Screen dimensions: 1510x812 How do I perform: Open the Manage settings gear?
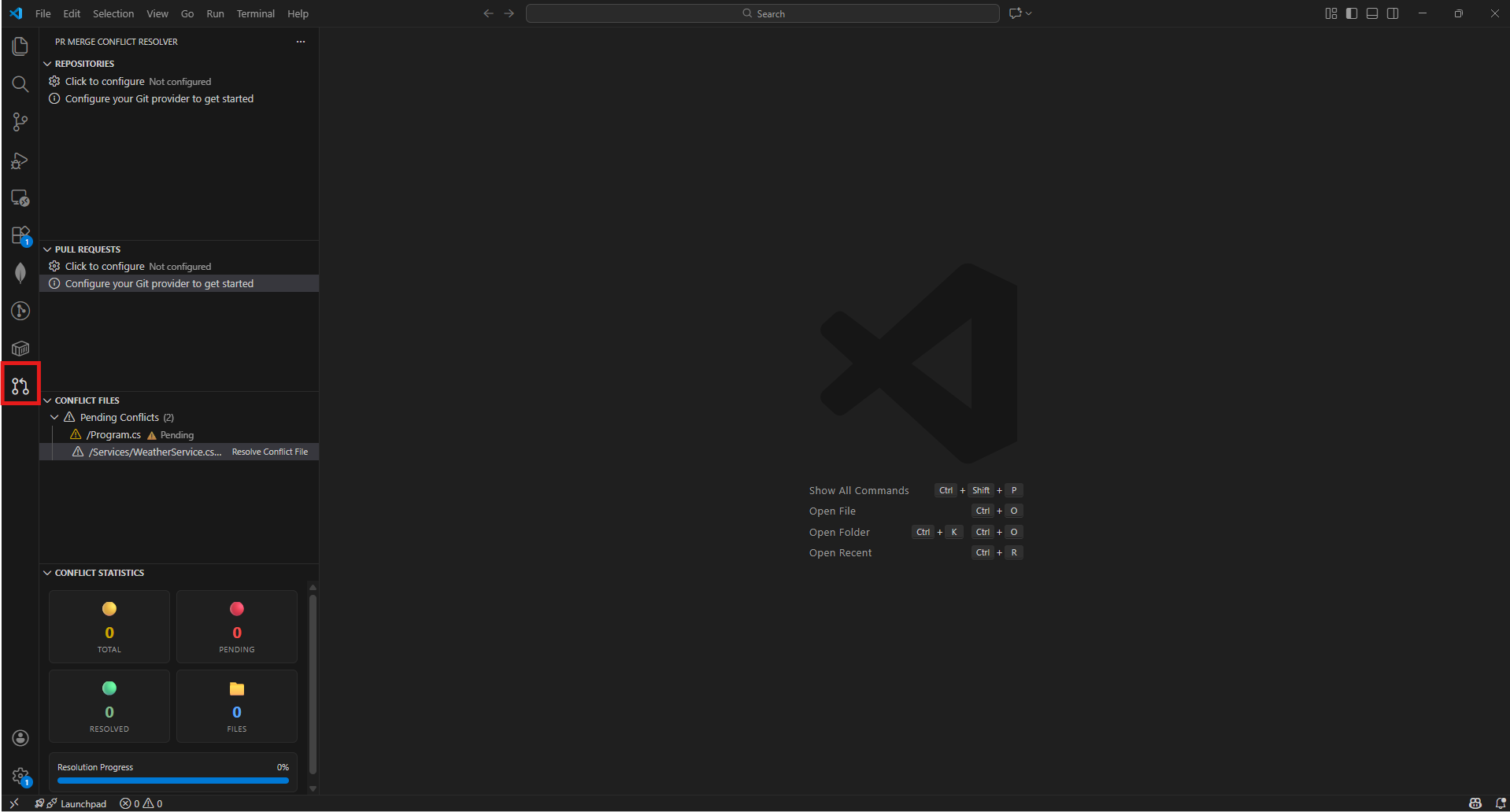[x=20, y=776]
